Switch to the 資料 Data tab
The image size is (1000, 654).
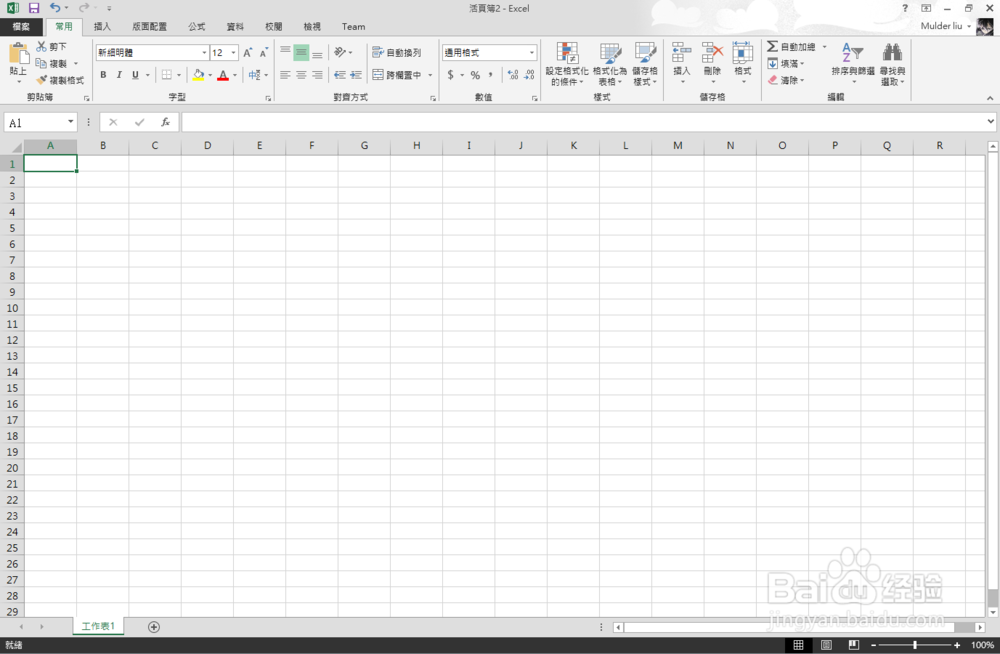click(235, 26)
